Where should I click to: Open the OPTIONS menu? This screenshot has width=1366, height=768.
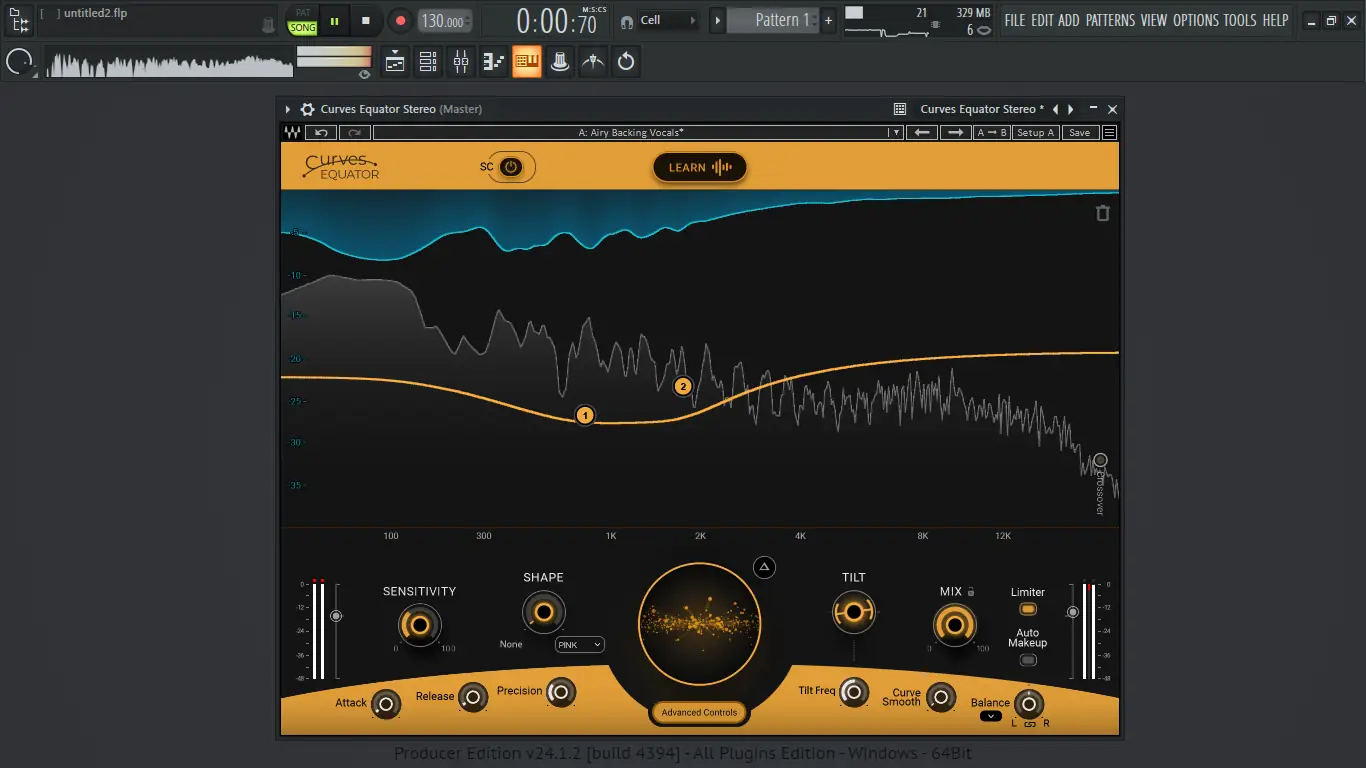click(x=1196, y=20)
